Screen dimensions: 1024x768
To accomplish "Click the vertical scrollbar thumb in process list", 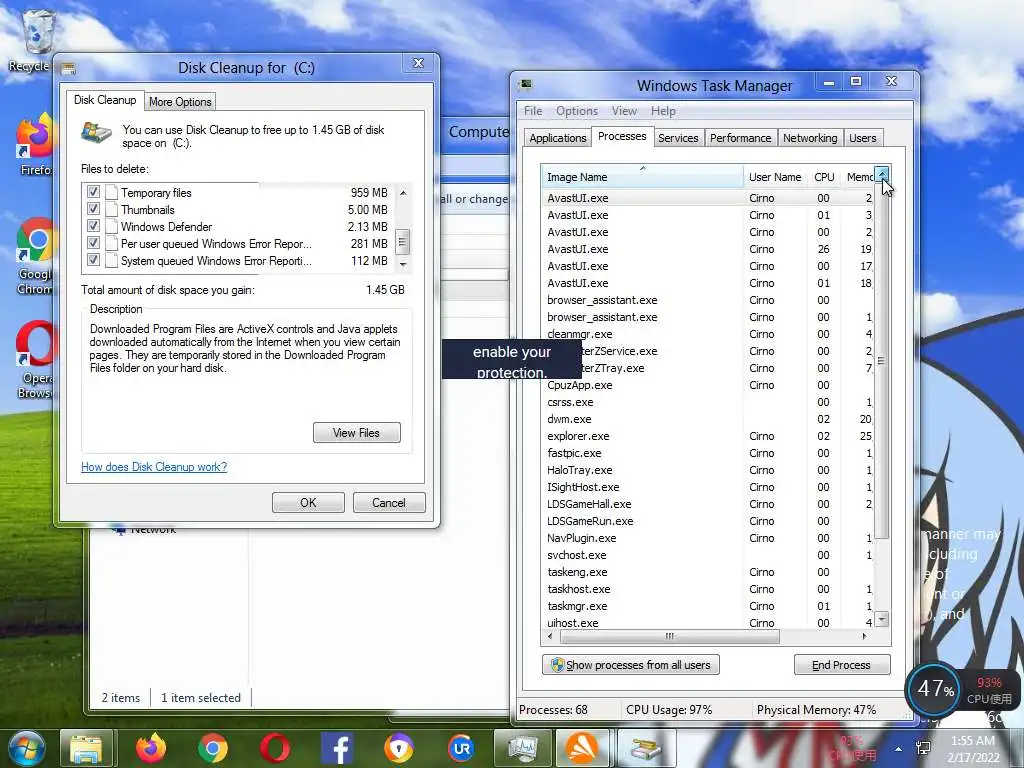I will [x=882, y=360].
